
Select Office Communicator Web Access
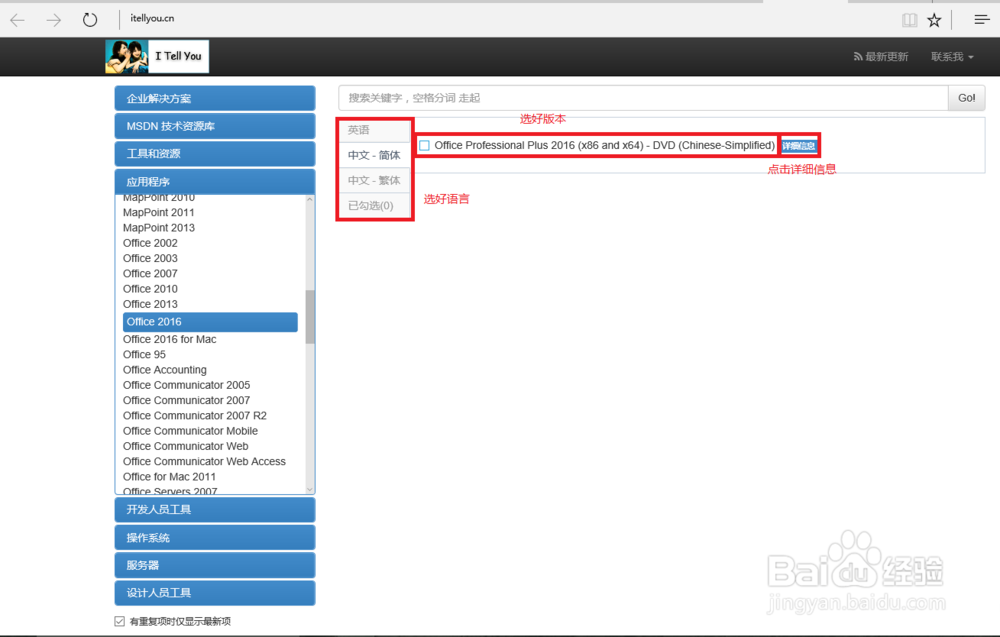coord(204,462)
